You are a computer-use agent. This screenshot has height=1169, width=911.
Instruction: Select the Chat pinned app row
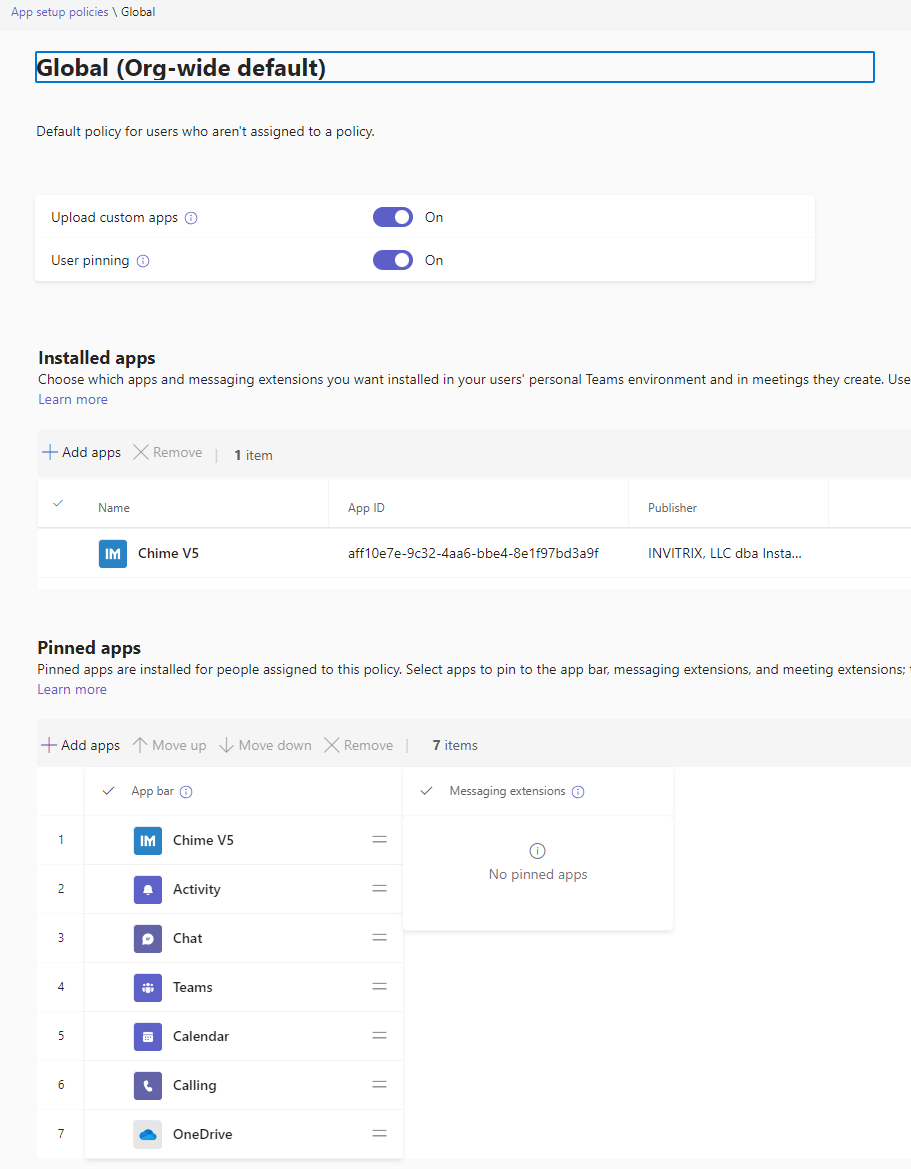pos(244,939)
